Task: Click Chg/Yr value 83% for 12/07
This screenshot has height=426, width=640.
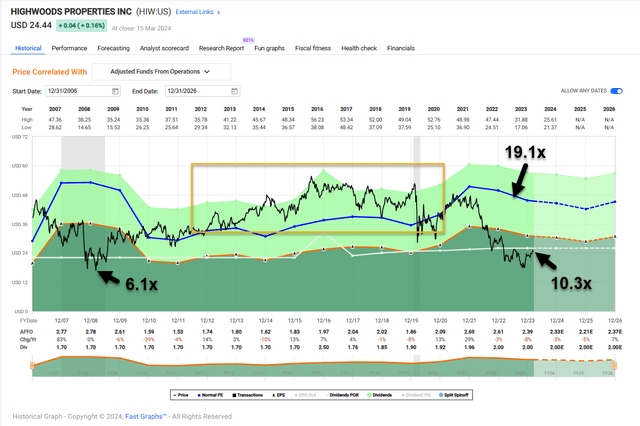Action: (62, 339)
